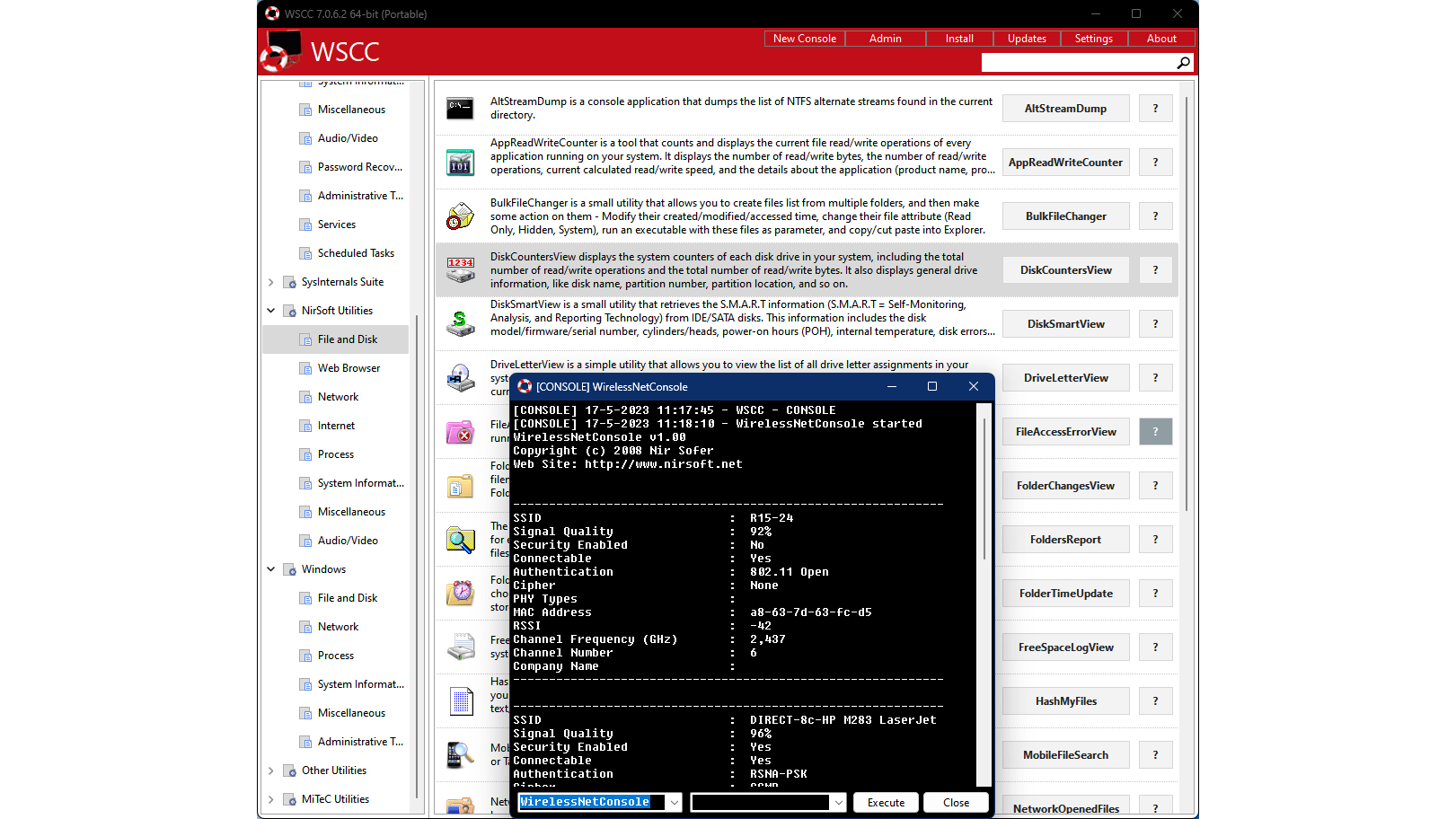This screenshot has width=1456, height=819.
Task: Launch the DiskSmartView utility button
Action: (x=1066, y=324)
